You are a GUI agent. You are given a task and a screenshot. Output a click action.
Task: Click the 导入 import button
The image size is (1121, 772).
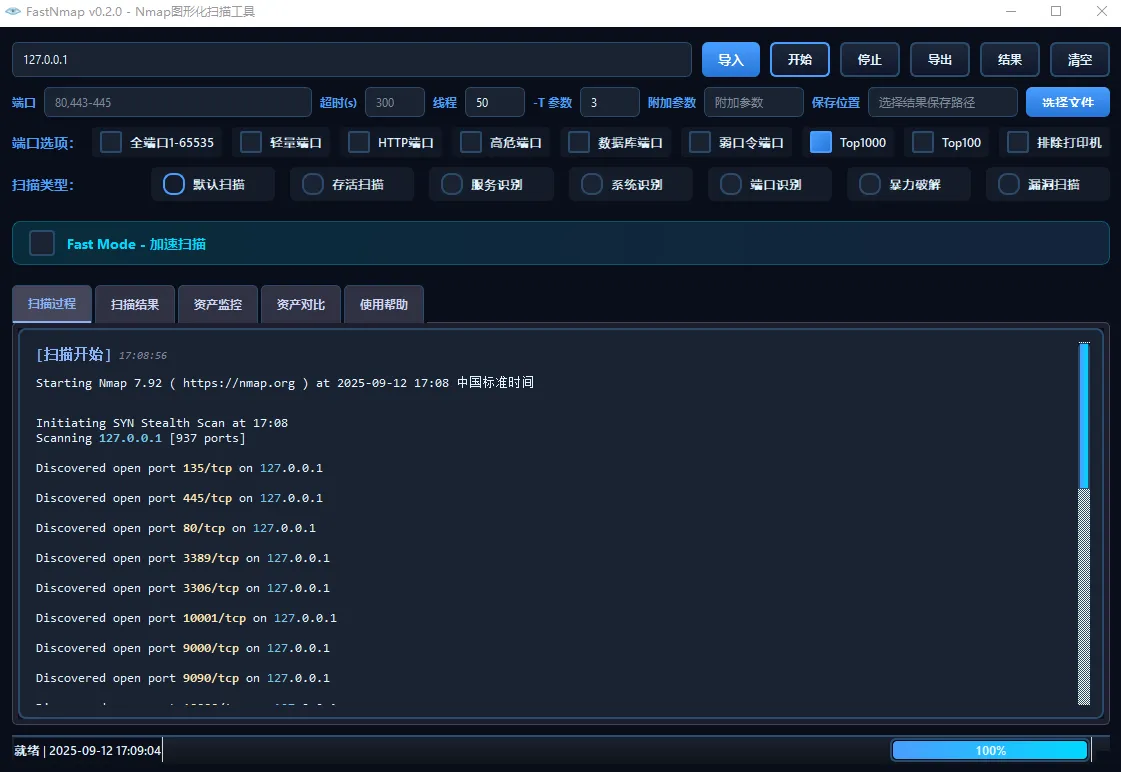click(731, 60)
